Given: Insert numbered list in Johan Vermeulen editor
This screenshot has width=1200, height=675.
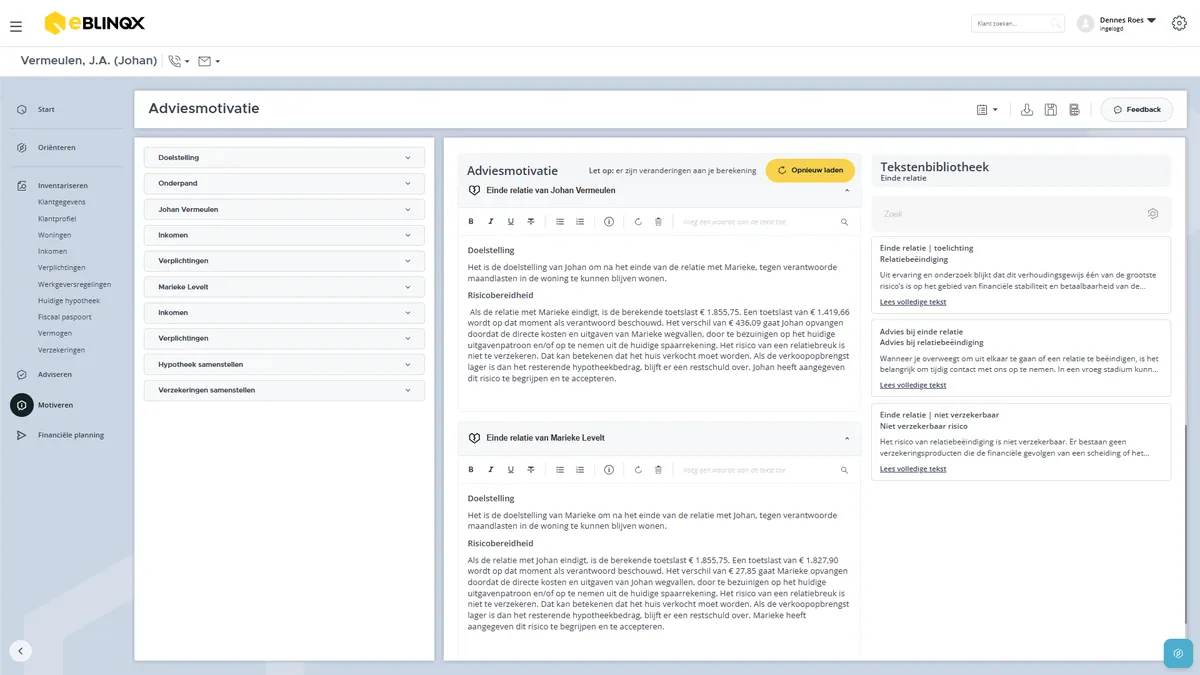Looking at the screenshot, I should tap(580, 221).
